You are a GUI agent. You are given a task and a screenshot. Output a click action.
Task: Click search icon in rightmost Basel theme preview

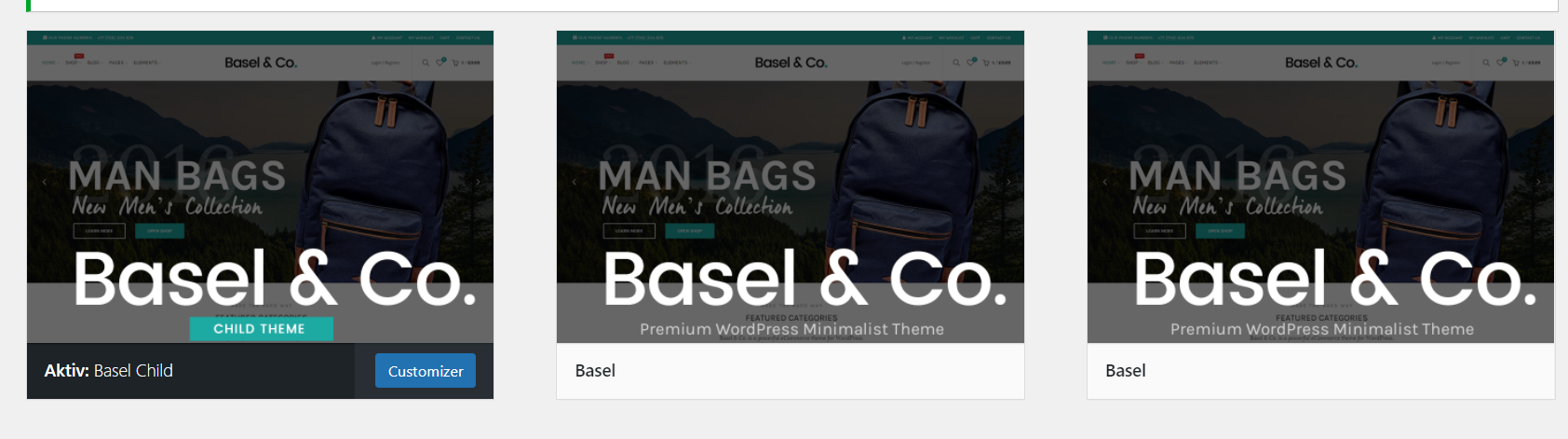coord(1486,62)
